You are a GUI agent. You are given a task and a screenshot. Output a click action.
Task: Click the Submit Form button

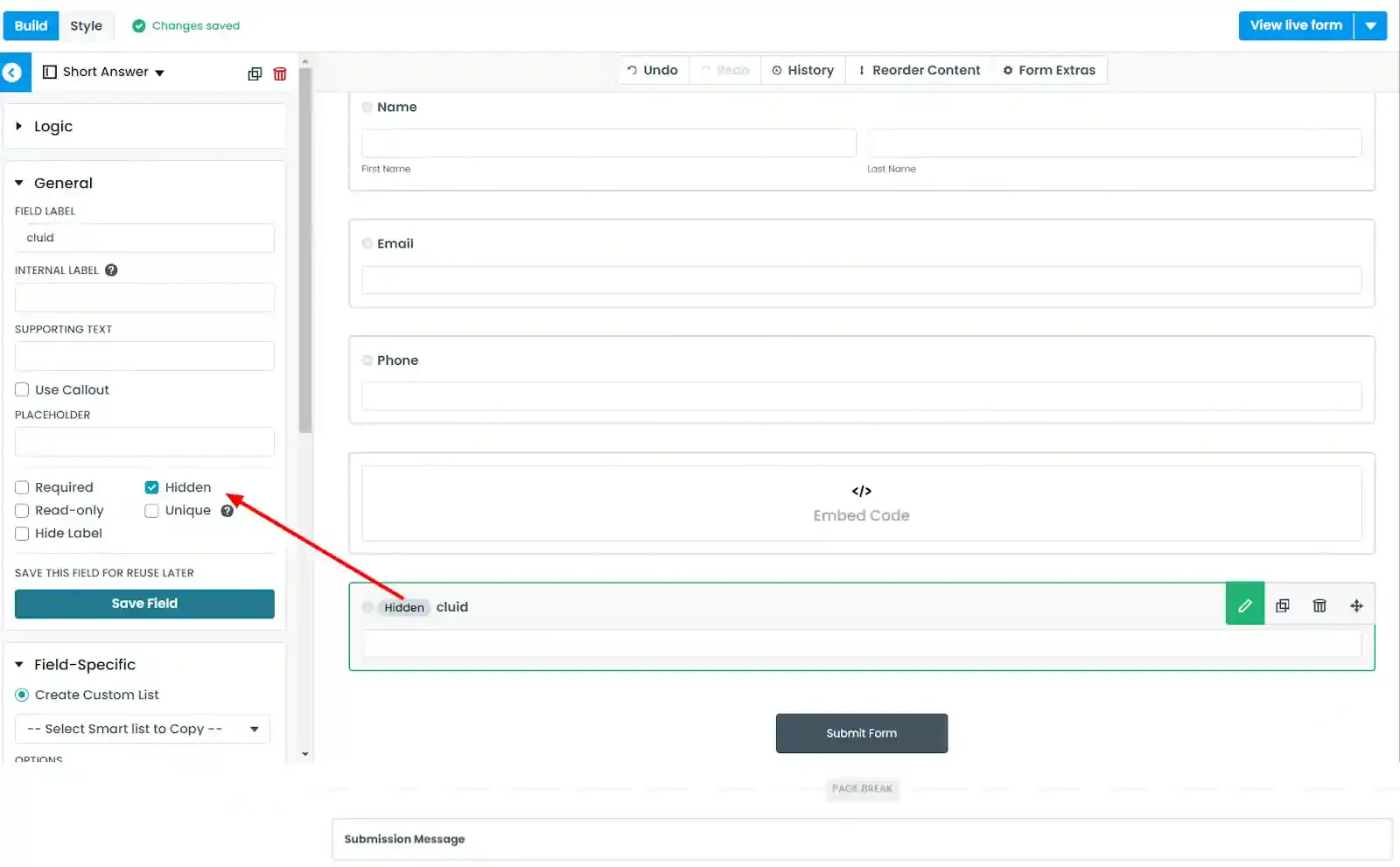[x=862, y=734]
